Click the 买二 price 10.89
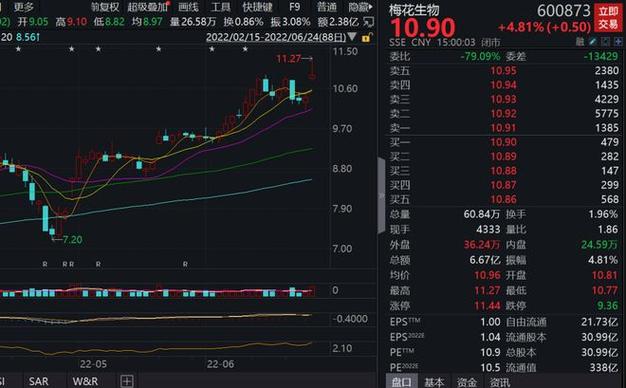The height and width of the screenshot is (388, 626). coord(503,156)
